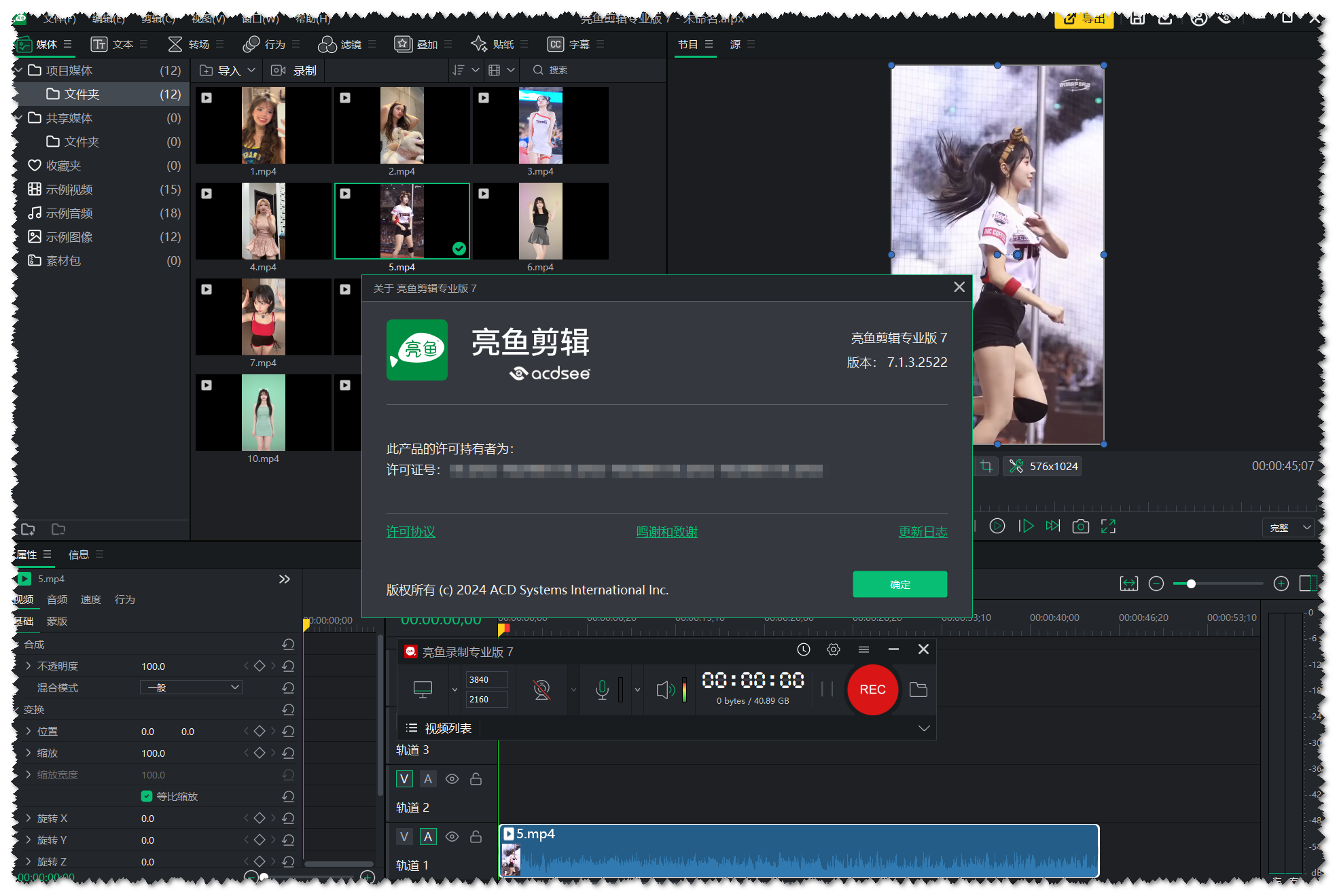Click the REC button in recorder

872,689
